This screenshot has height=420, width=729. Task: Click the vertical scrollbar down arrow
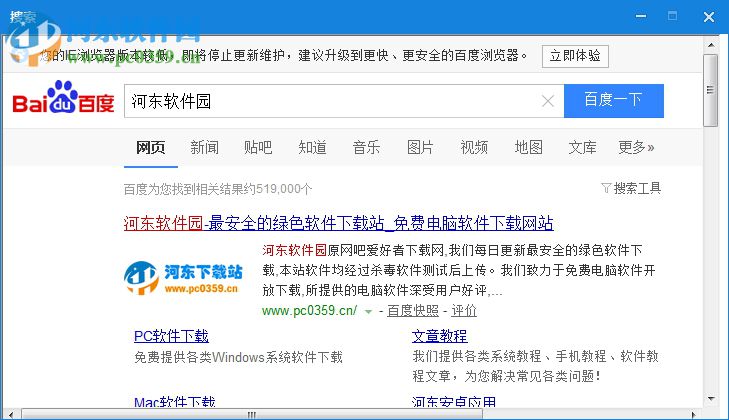coord(711,399)
